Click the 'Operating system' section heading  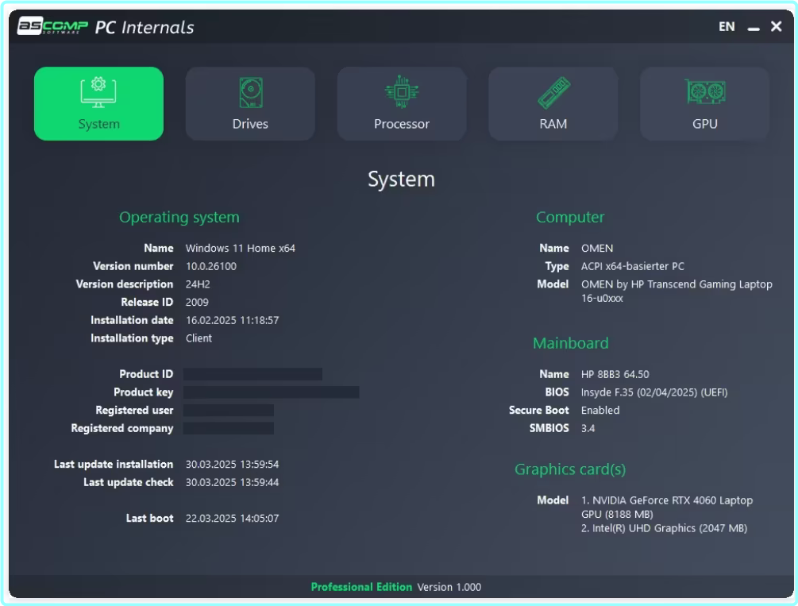coord(179,217)
